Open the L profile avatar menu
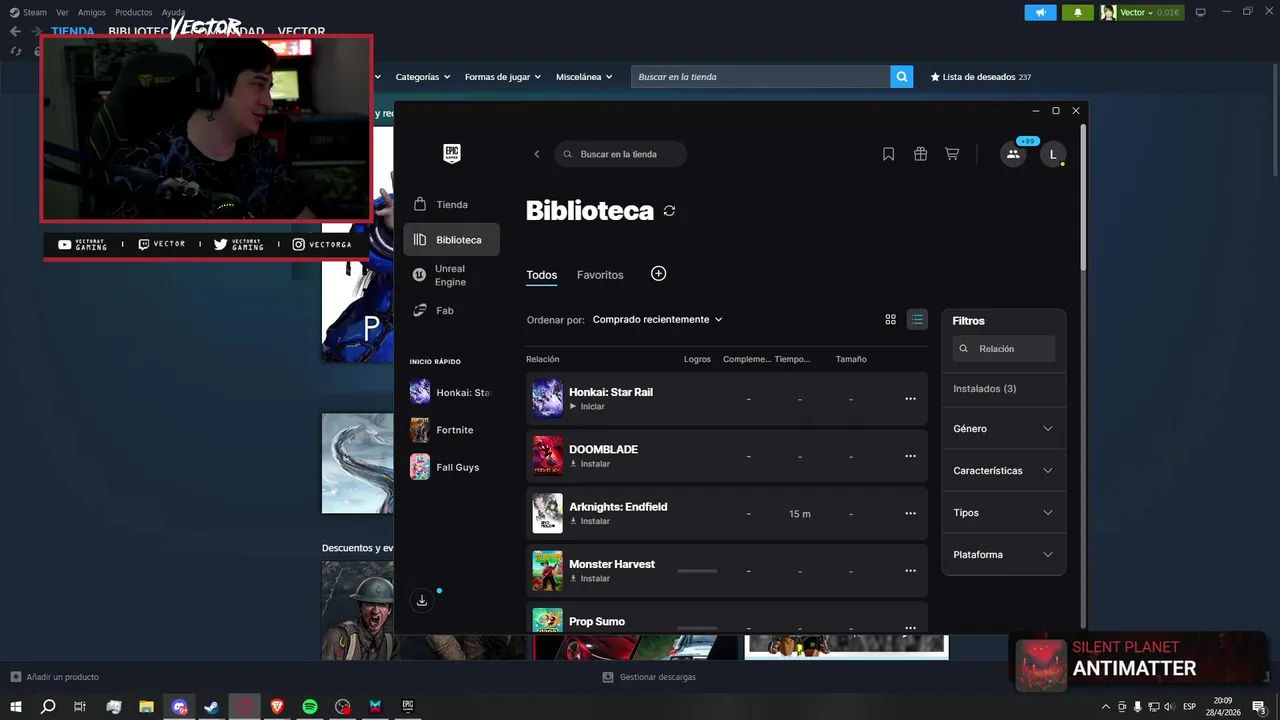 1052,154
